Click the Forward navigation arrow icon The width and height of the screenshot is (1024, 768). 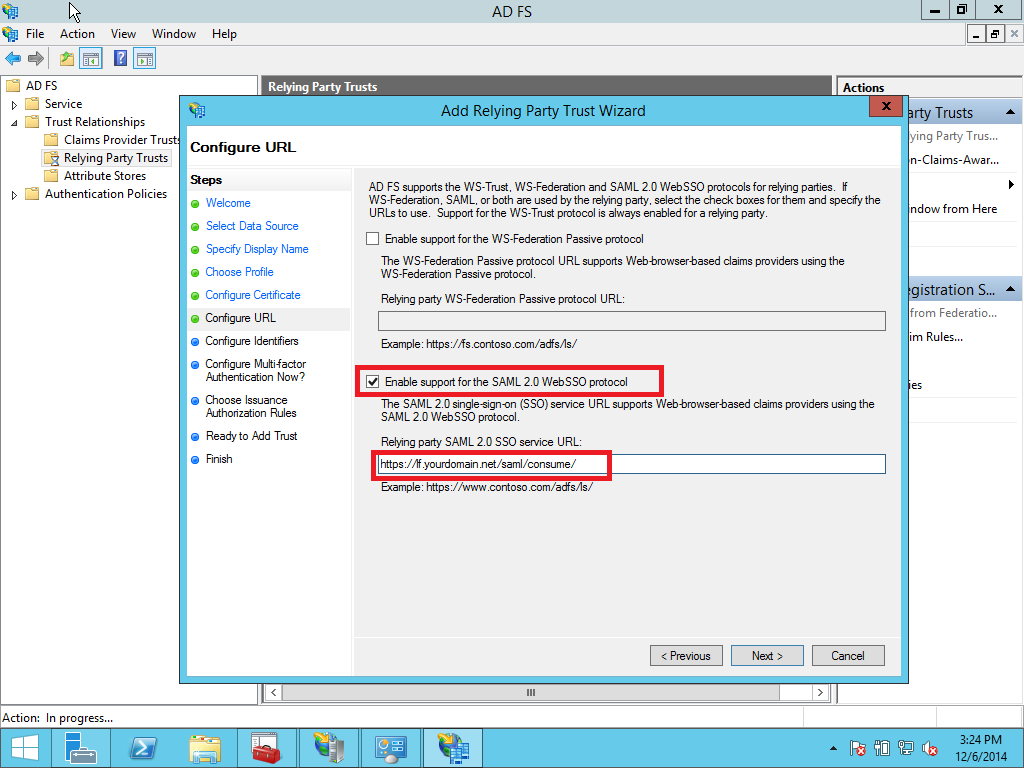tap(36, 58)
